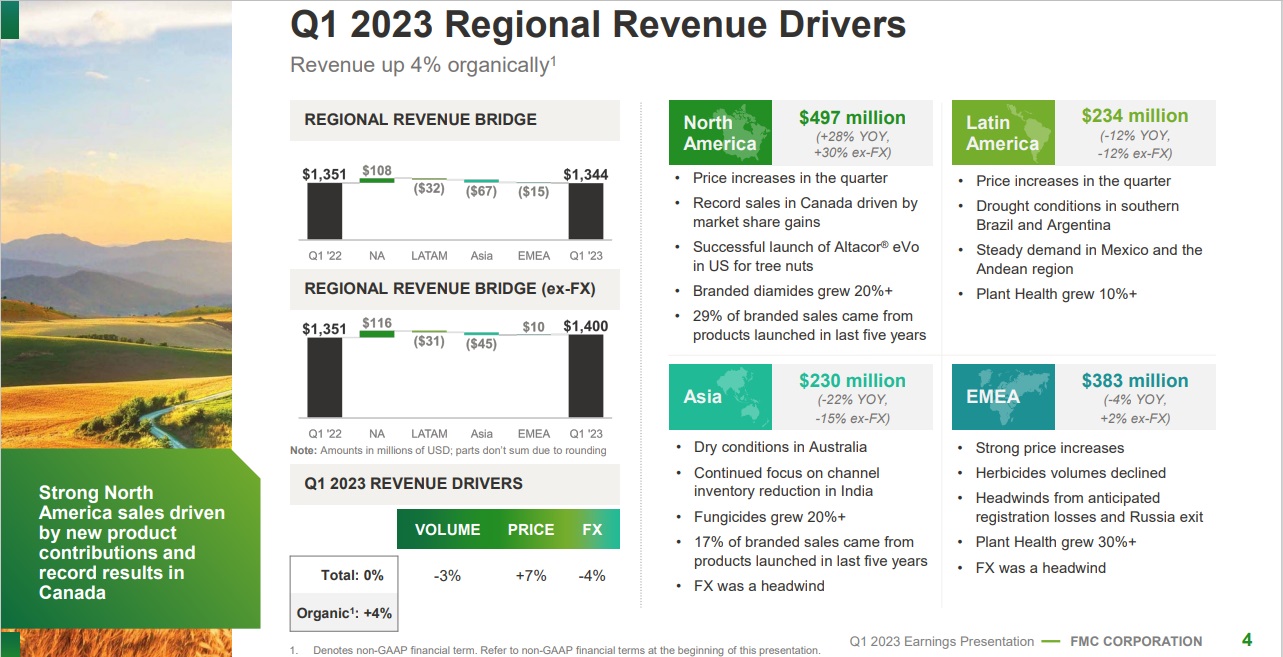The image size is (1283, 657).
Task: Click the $497 million North America figure
Action: [852, 118]
